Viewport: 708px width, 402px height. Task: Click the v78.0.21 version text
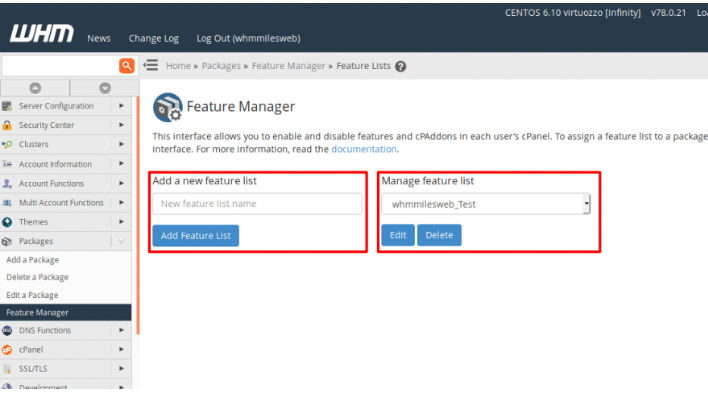pos(668,13)
